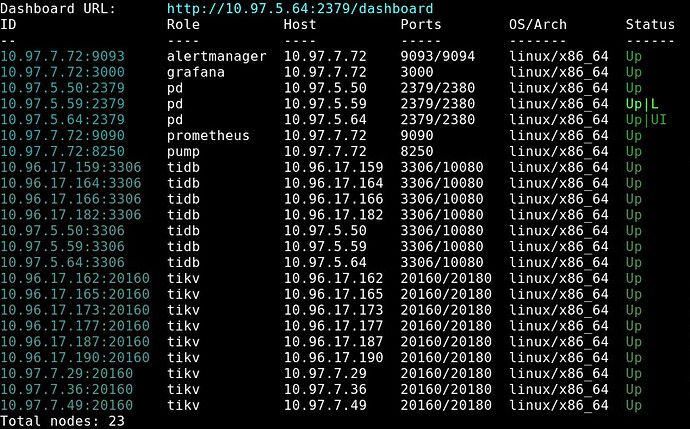This screenshot has height=429, width=690.
Task: Click the Role column header
Action: pos(183,23)
